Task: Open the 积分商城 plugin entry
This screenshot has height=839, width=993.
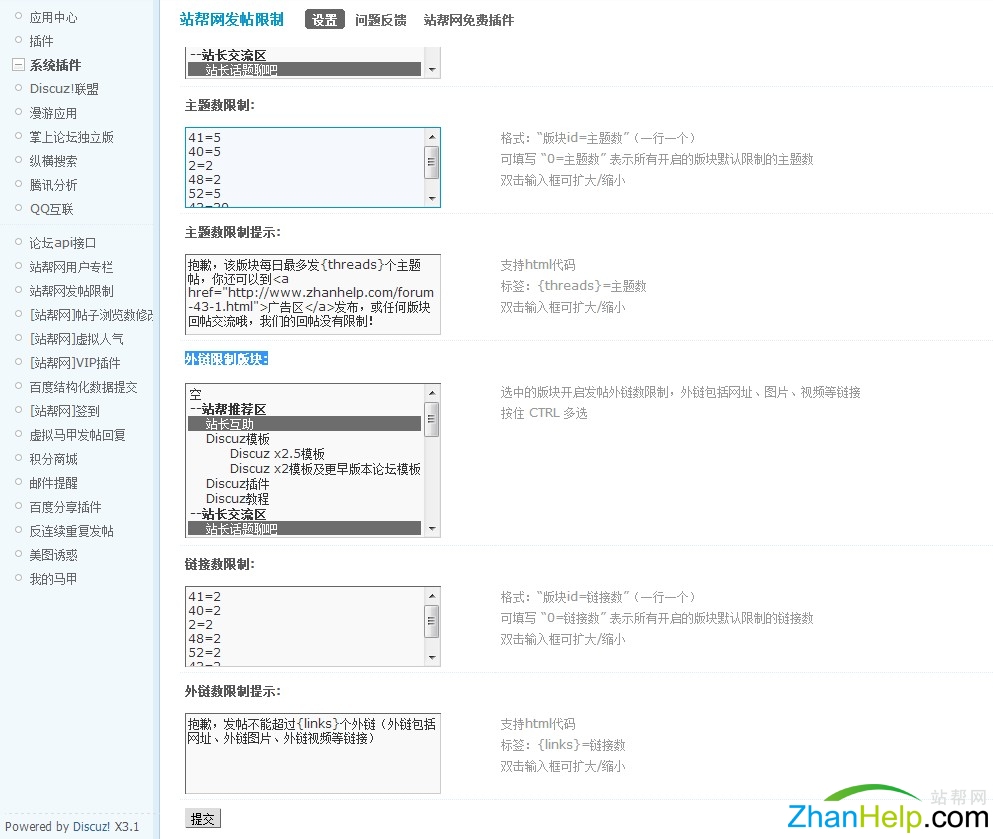Action: pos(51,458)
